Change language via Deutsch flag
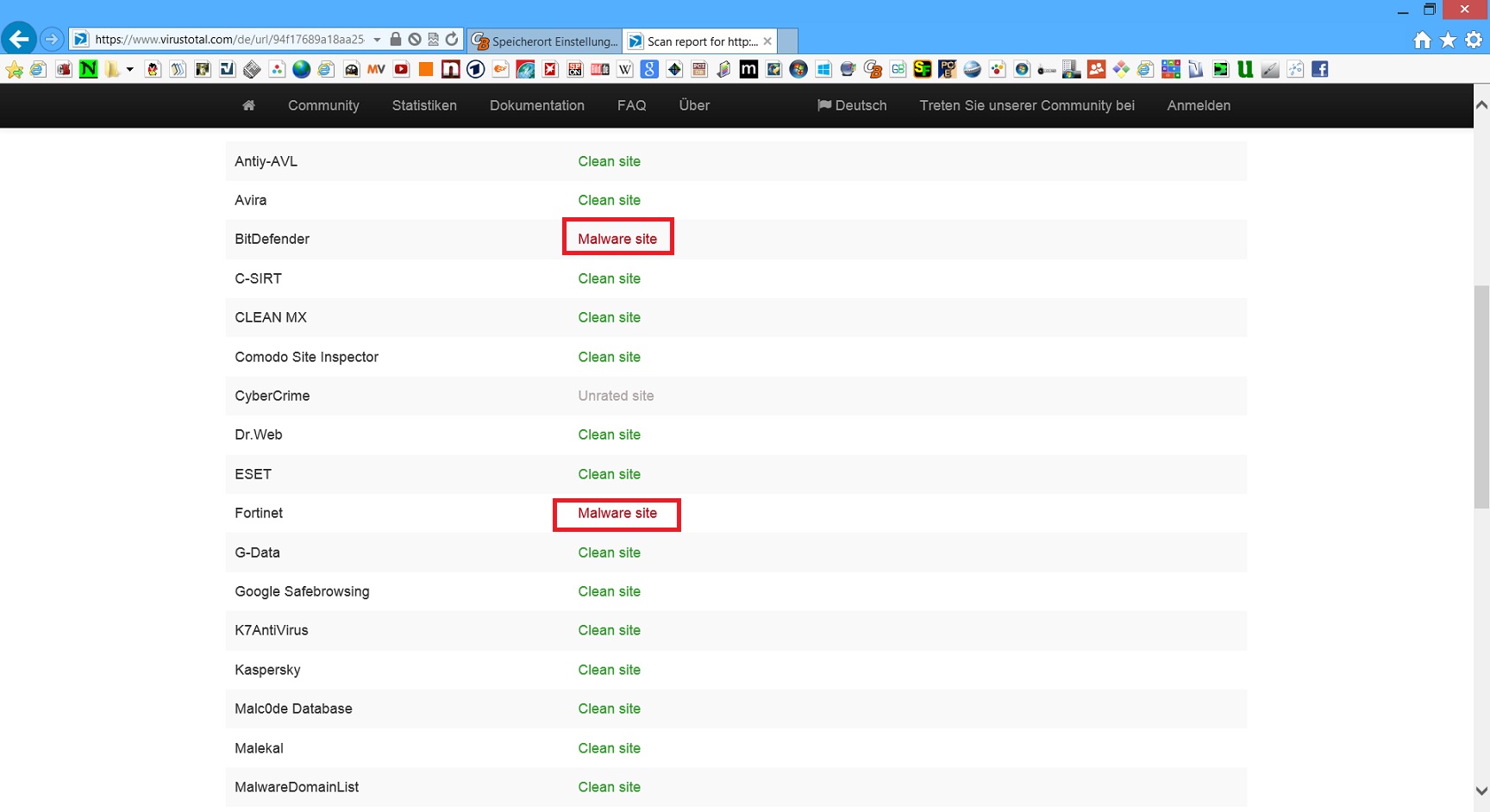The image size is (1490, 812). coord(852,105)
